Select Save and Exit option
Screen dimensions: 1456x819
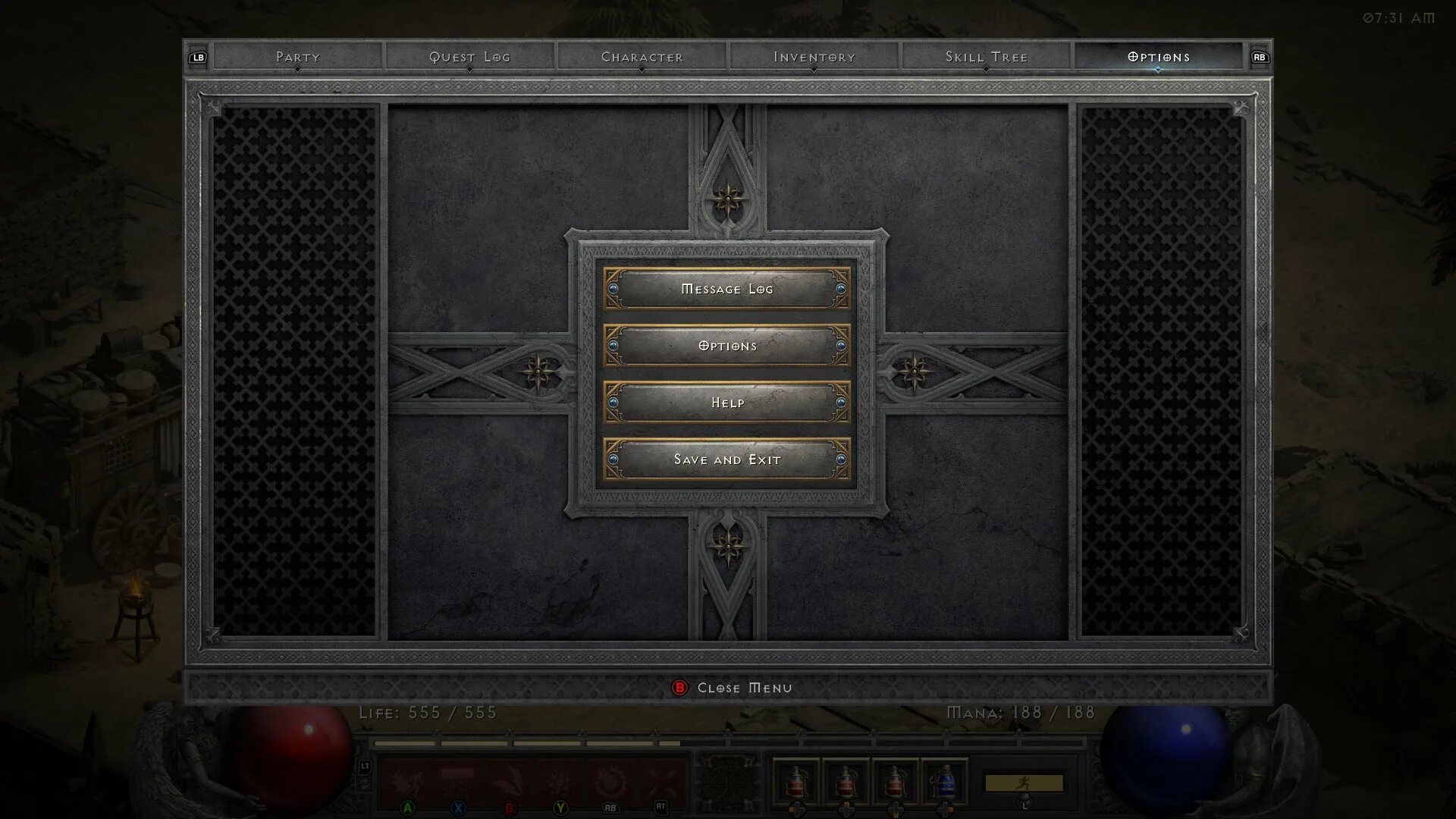tap(727, 459)
